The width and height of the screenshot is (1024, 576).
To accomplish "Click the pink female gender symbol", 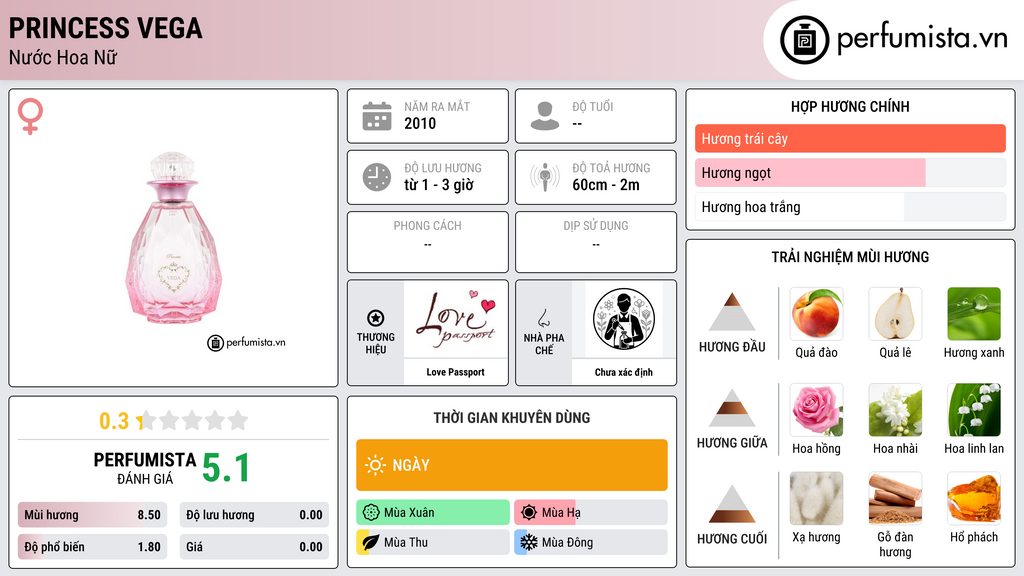I will (30, 116).
